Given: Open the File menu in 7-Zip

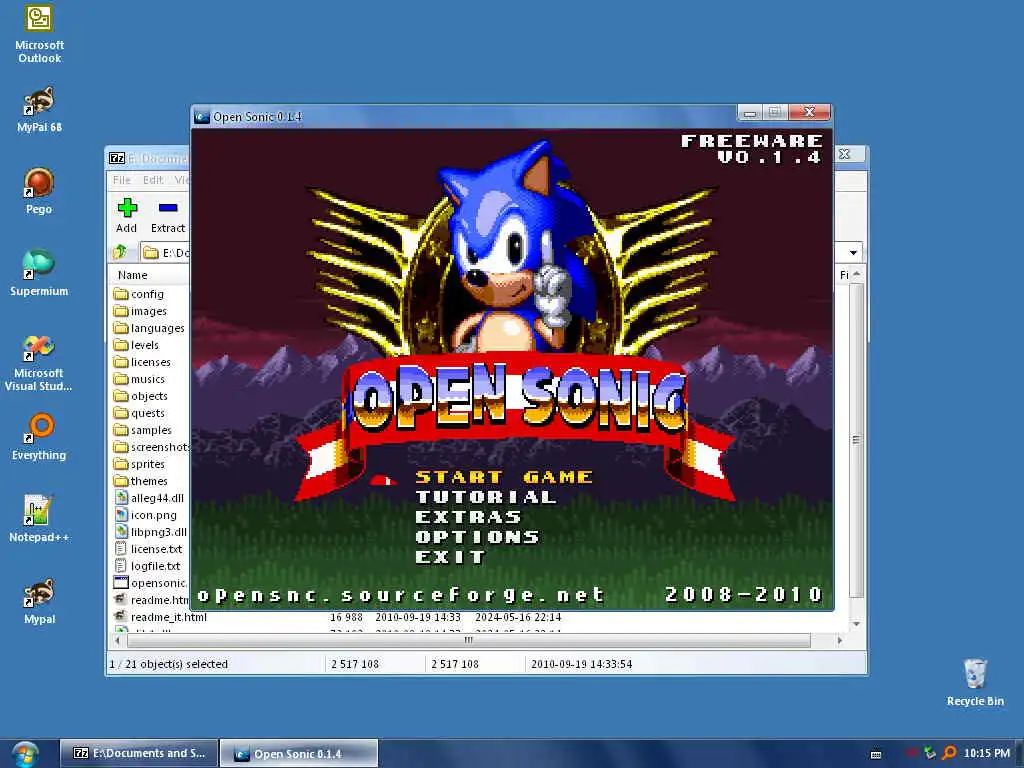Looking at the screenshot, I should point(121,180).
